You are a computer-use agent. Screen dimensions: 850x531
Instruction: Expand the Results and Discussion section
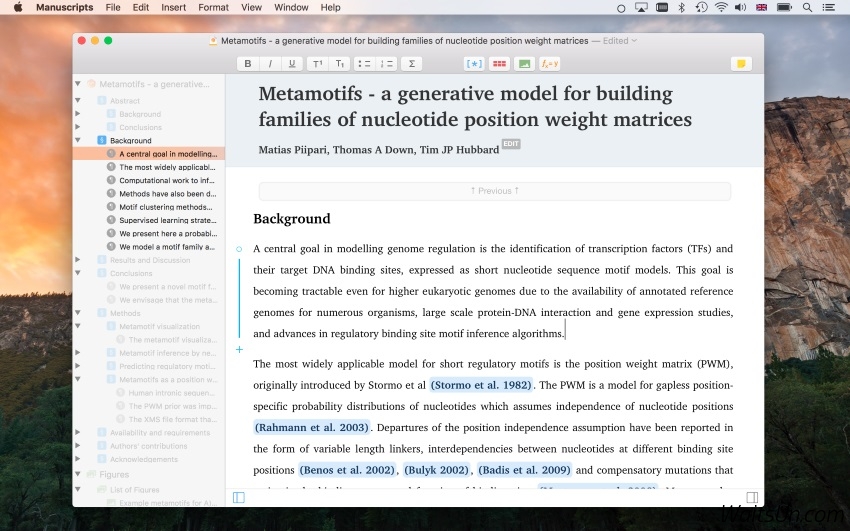(x=78, y=260)
